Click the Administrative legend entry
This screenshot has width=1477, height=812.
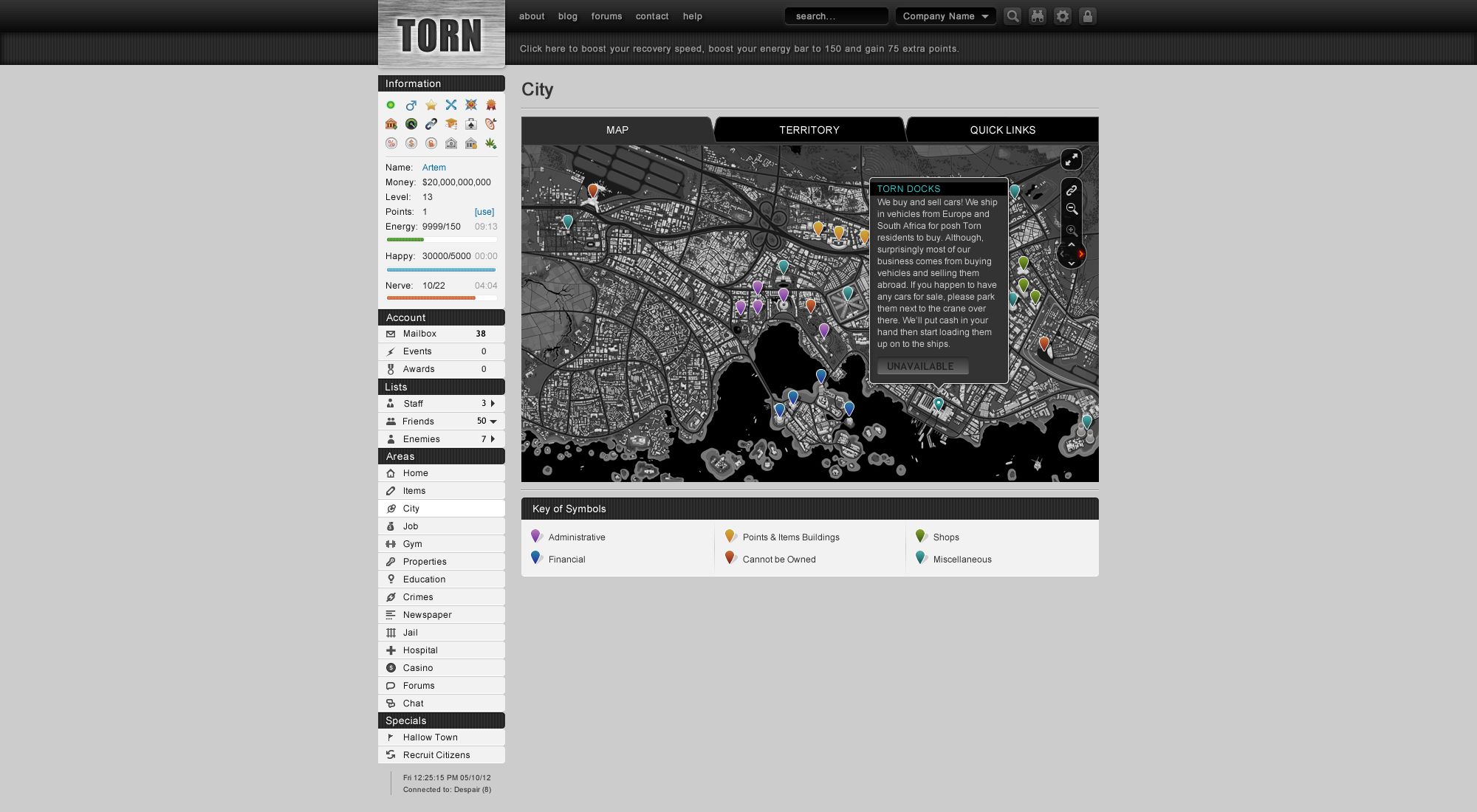[x=568, y=537]
